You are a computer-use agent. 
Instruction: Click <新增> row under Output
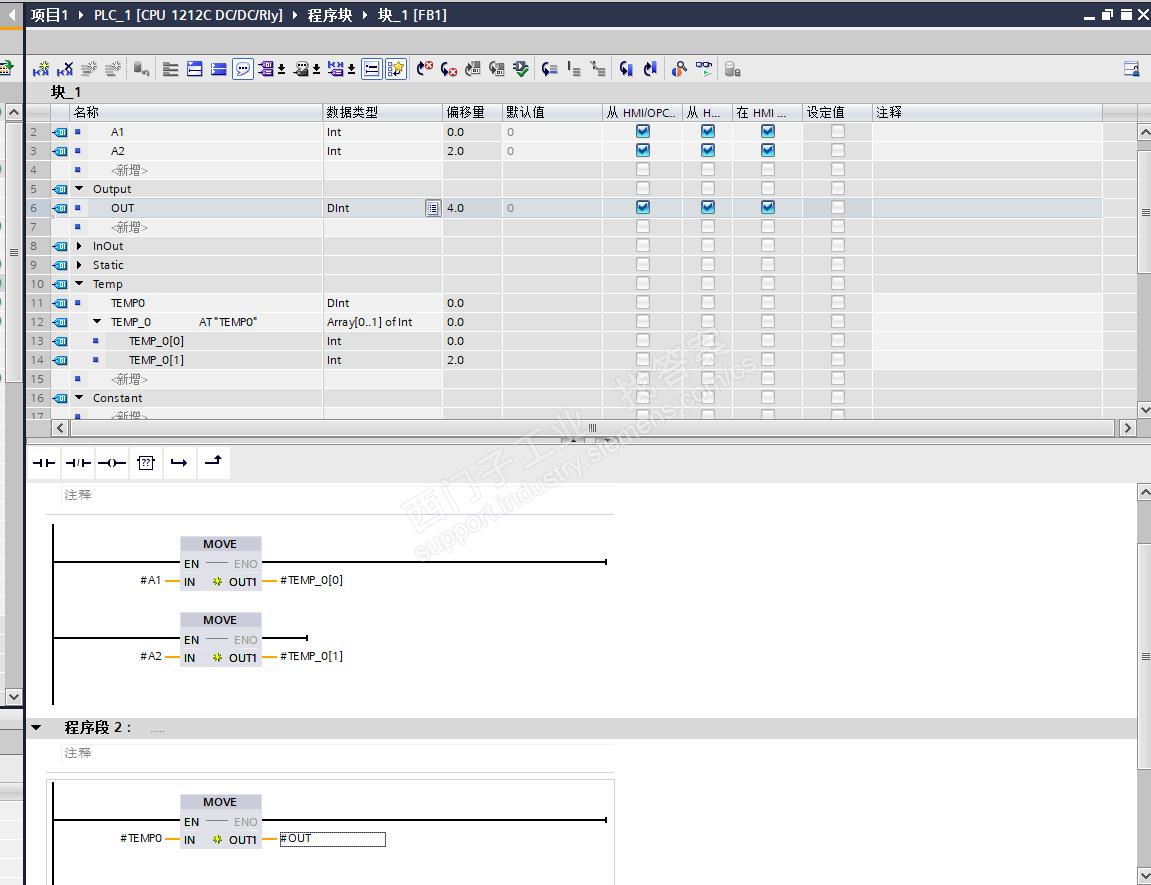(129, 227)
